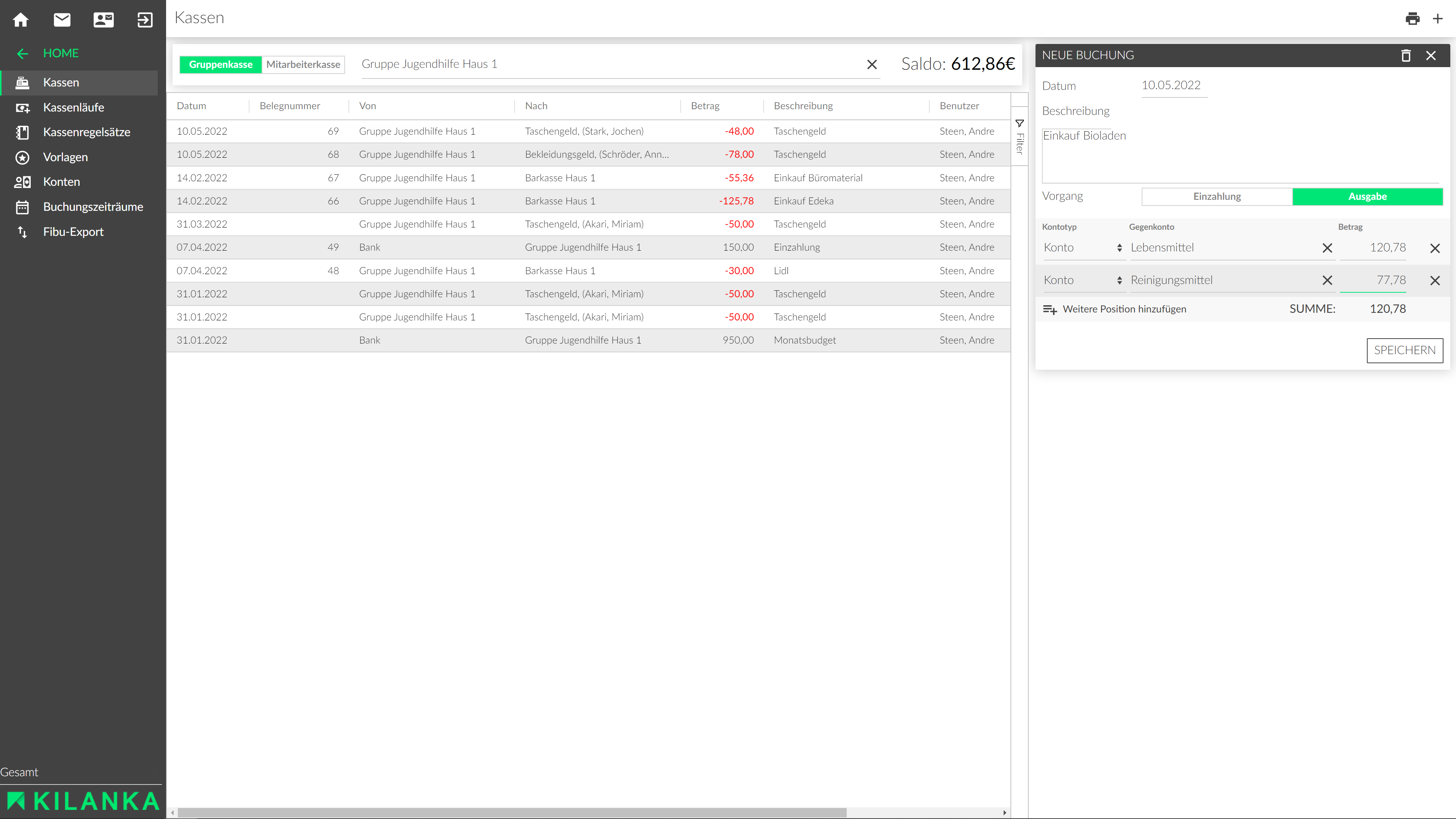Click the logout arrow icon
This screenshot has width=1456, height=819.
(145, 20)
